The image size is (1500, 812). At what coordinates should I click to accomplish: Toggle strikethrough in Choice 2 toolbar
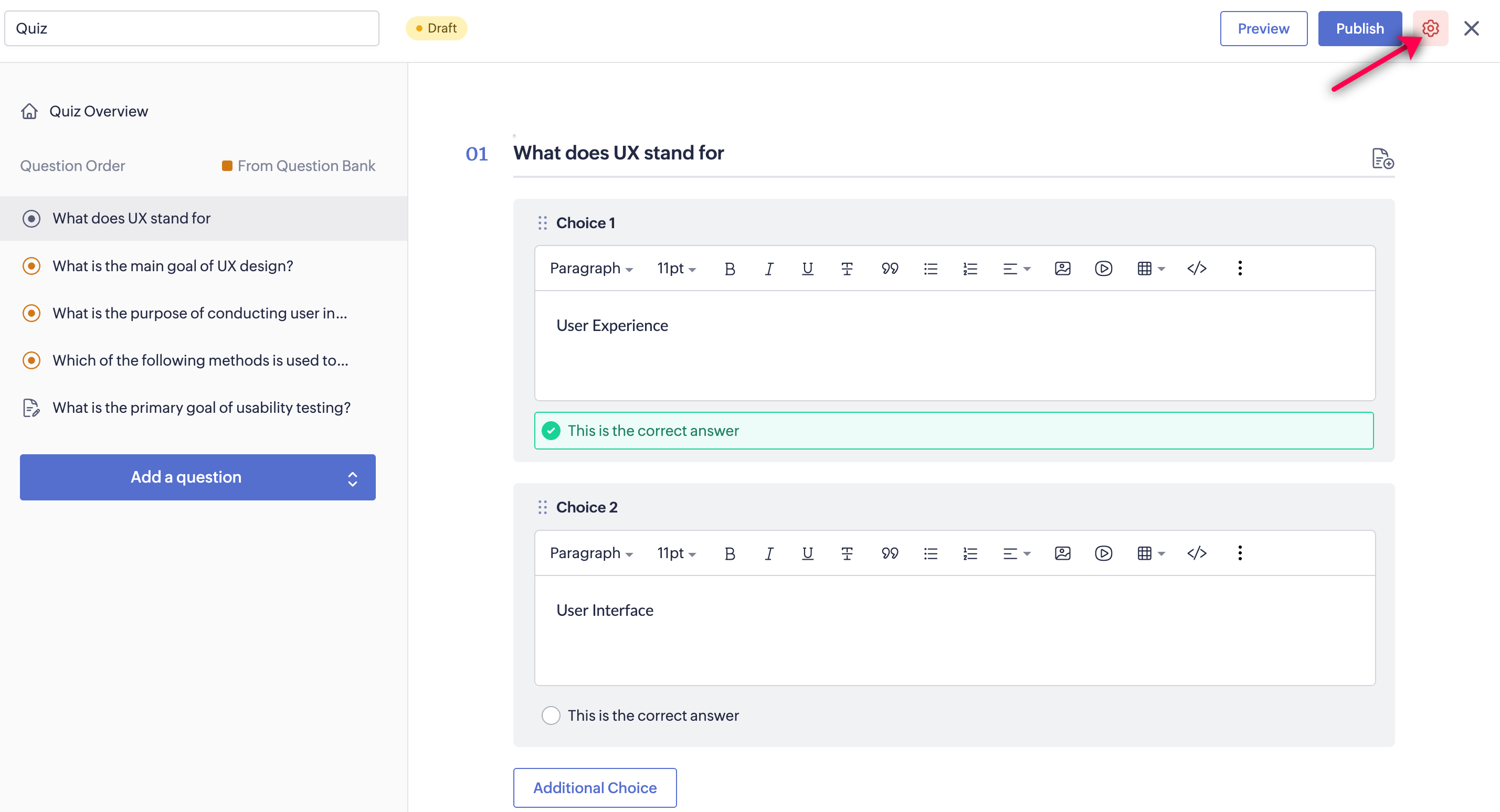[847, 553]
